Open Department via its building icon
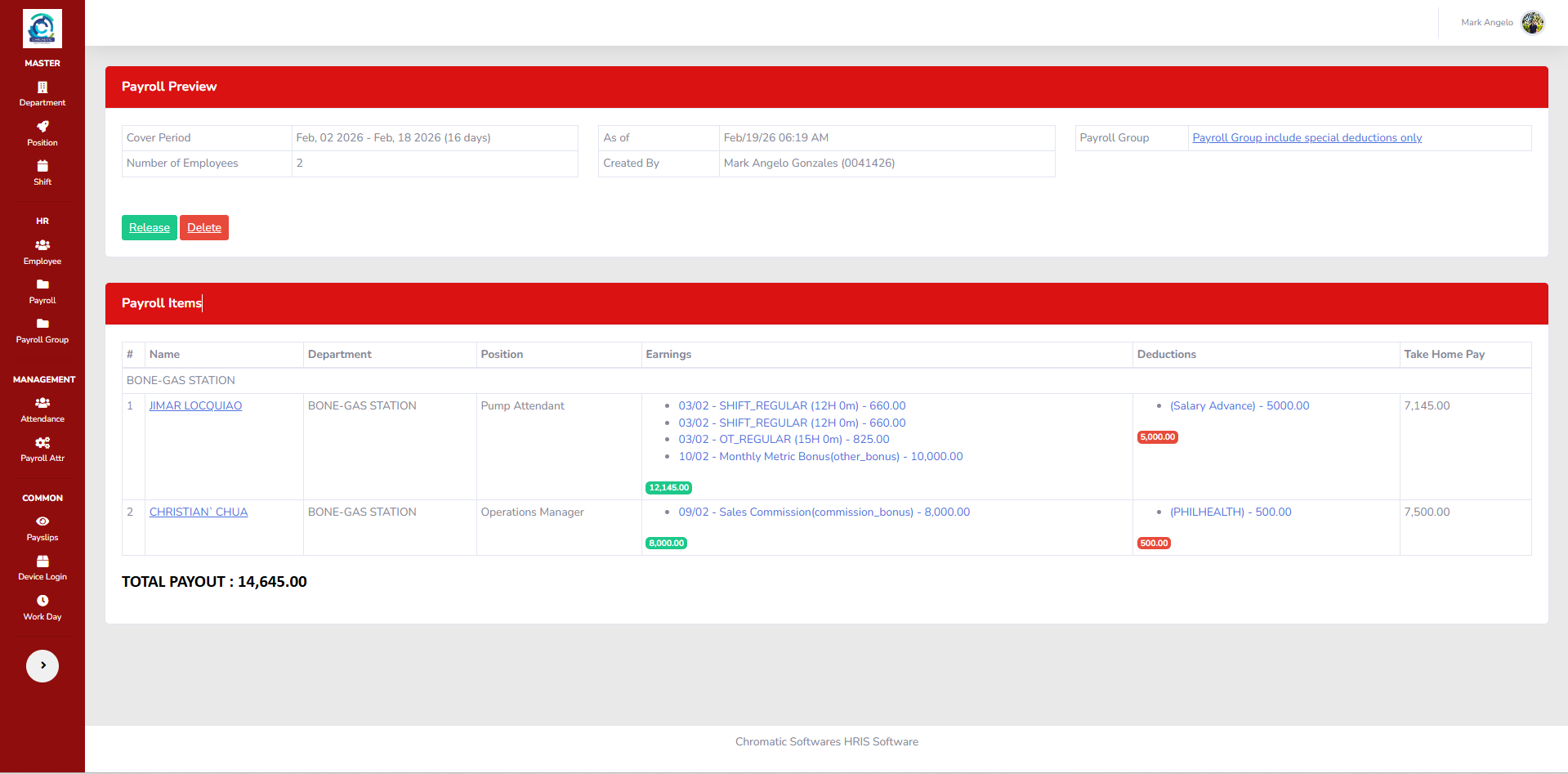1568x774 pixels. [42, 87]
